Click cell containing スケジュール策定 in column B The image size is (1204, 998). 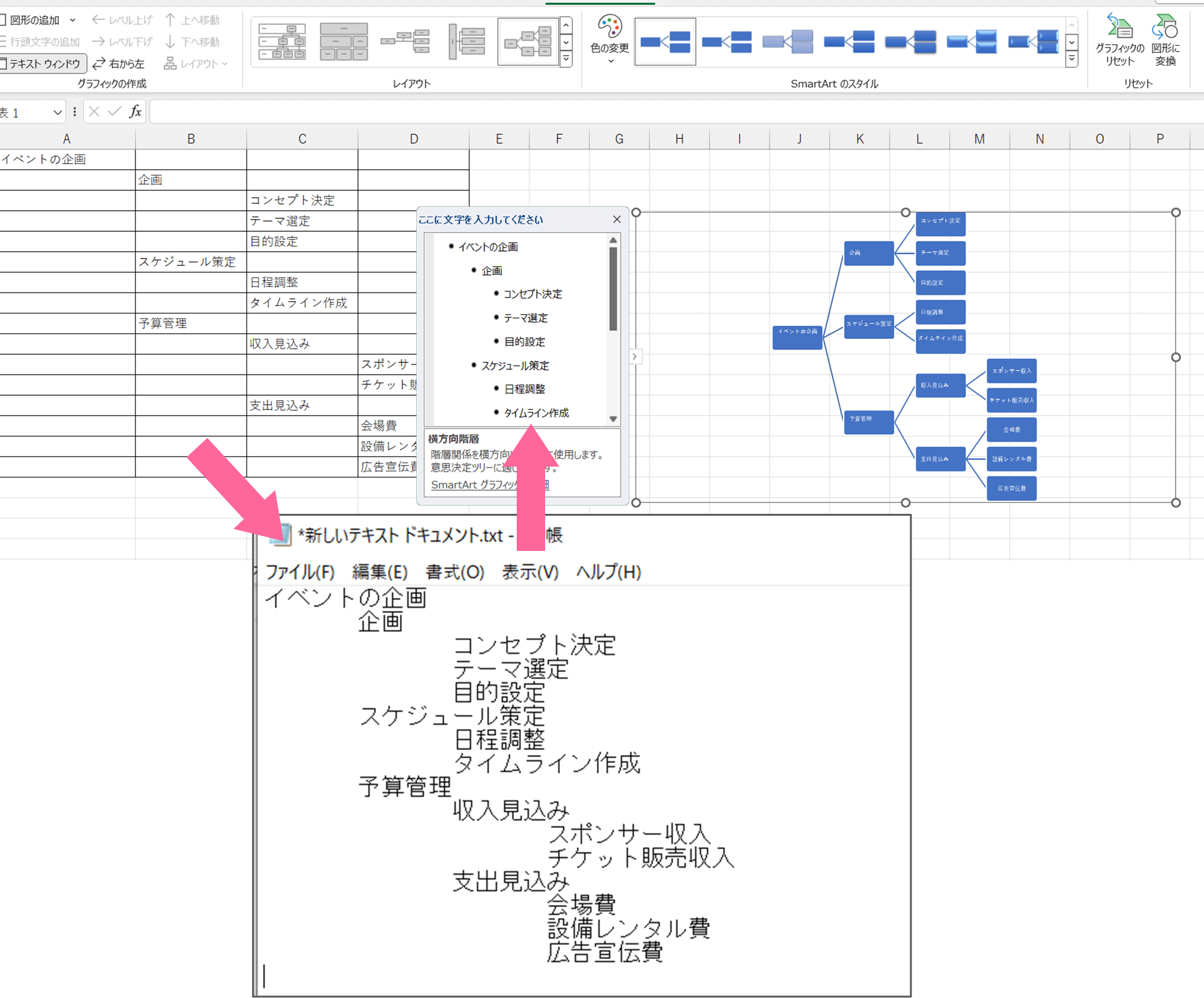coord(191,262)
